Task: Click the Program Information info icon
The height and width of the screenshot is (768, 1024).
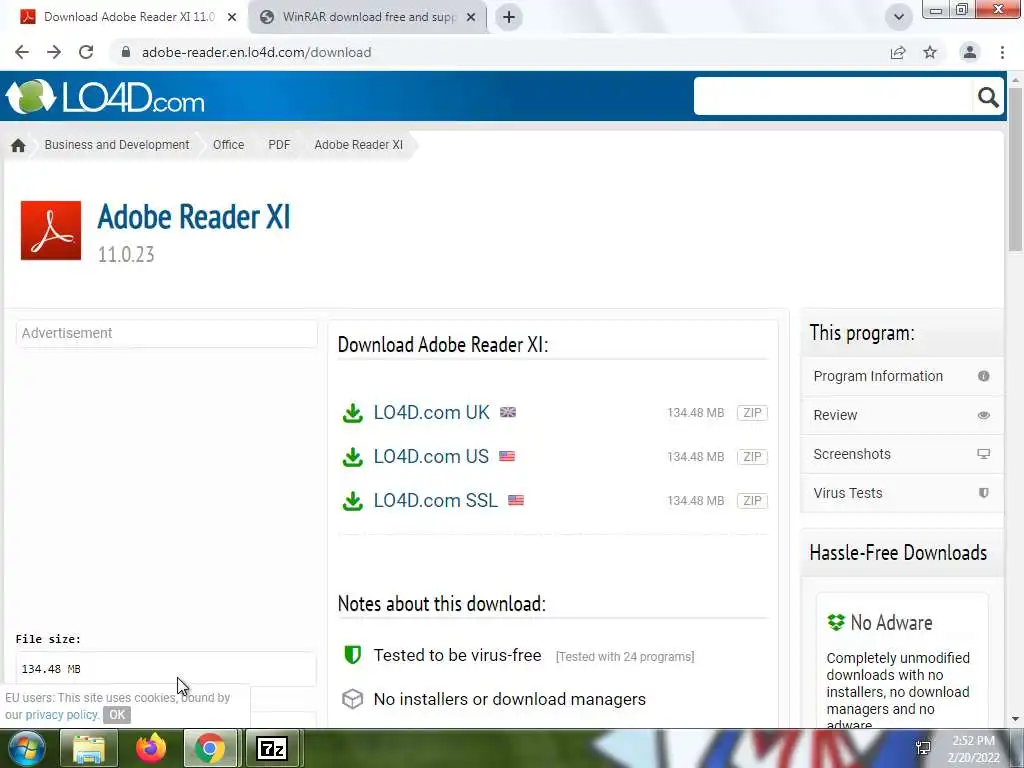Action: click(x=984, y=376)
